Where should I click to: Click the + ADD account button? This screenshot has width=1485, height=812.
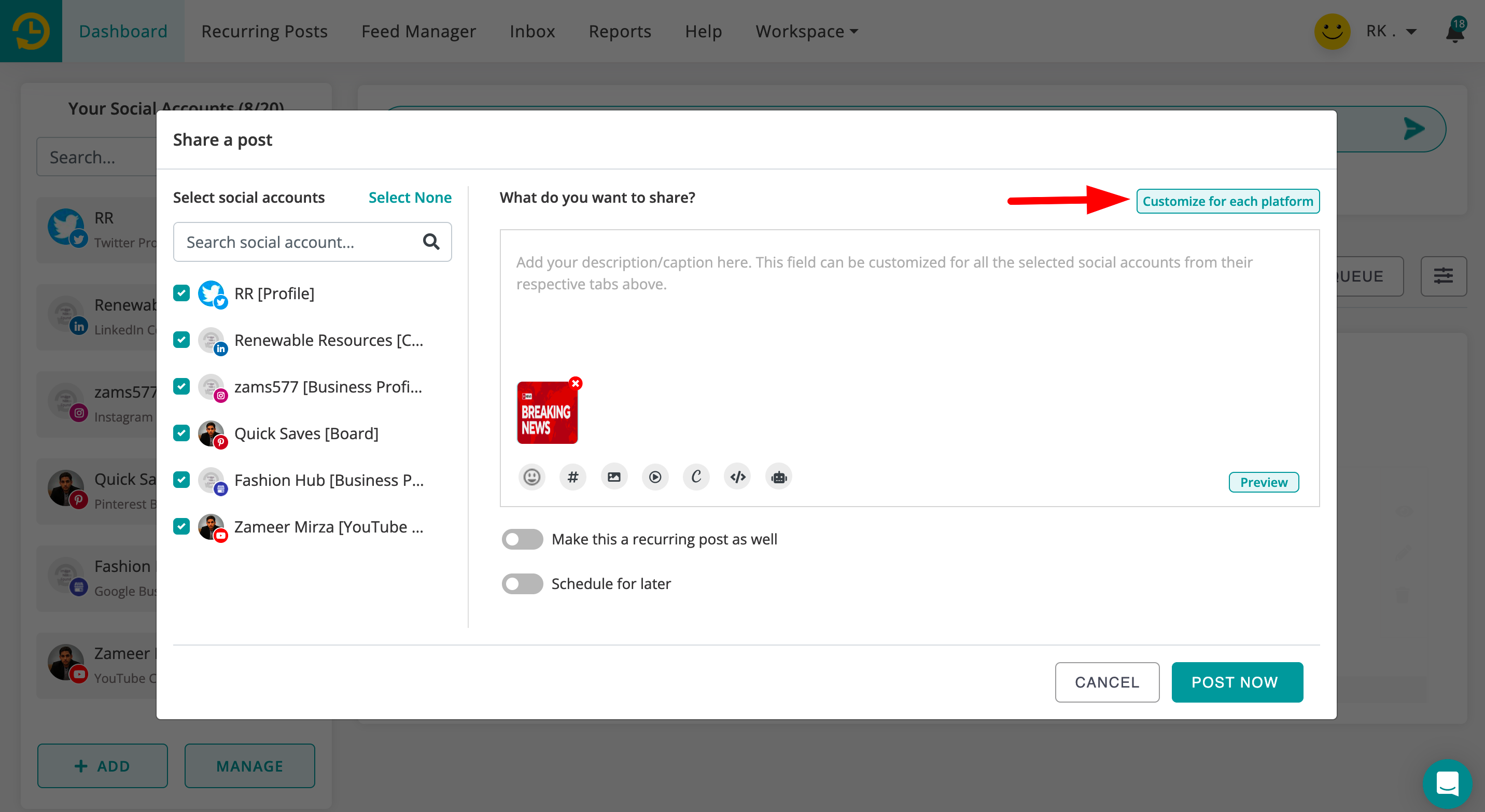coord(103,766)
